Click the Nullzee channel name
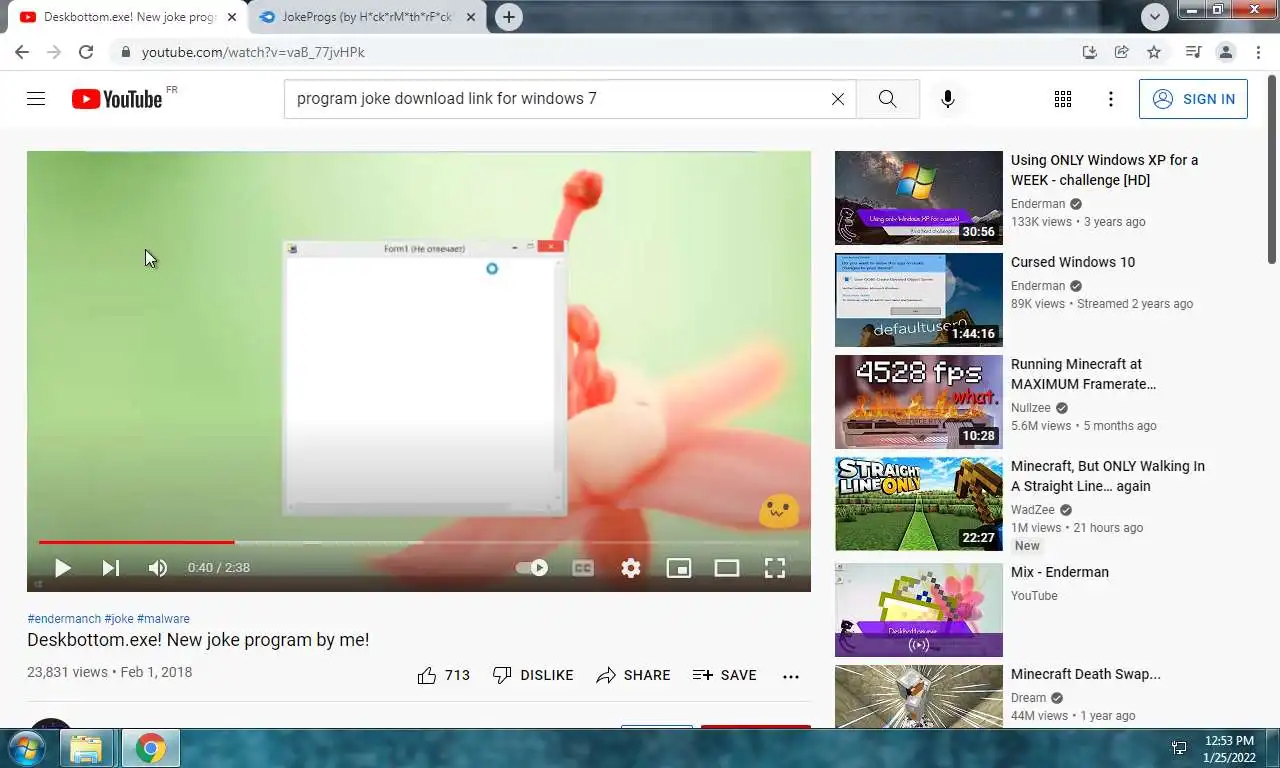 [x=1031, y=408]
